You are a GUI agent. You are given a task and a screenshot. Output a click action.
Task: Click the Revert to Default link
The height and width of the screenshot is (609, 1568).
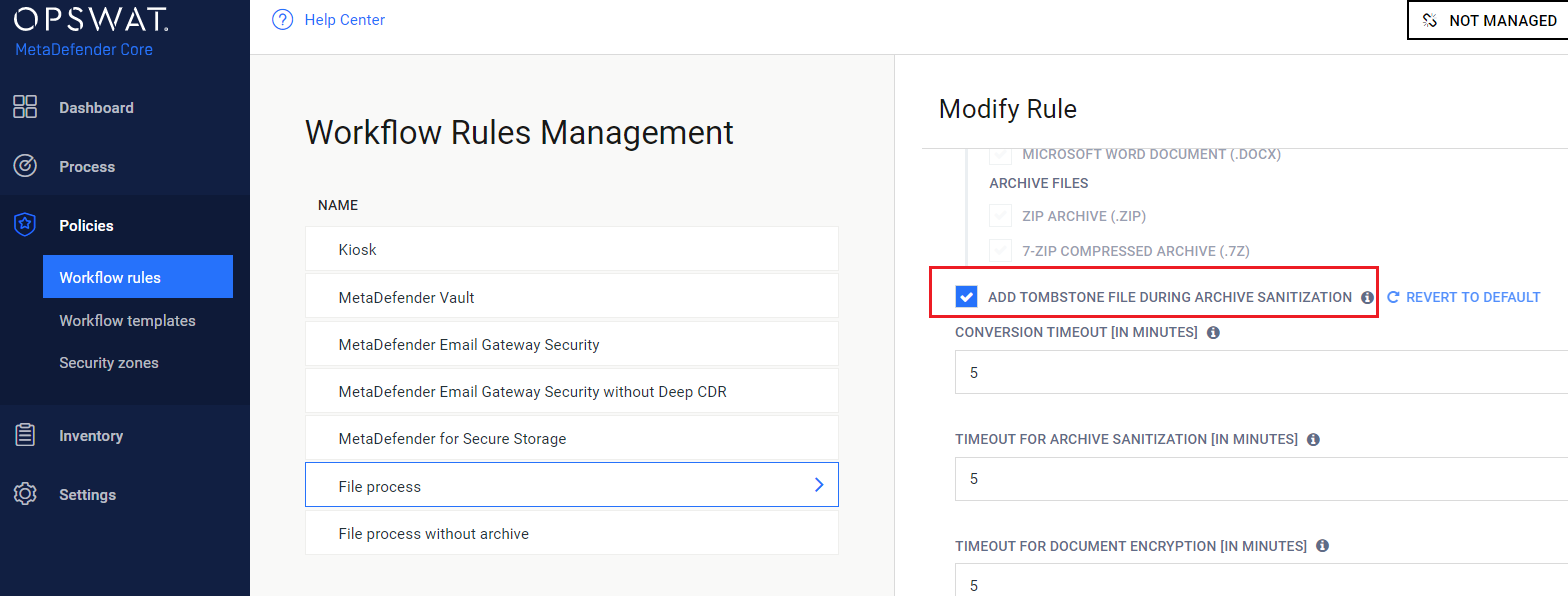click(1473, 297)
